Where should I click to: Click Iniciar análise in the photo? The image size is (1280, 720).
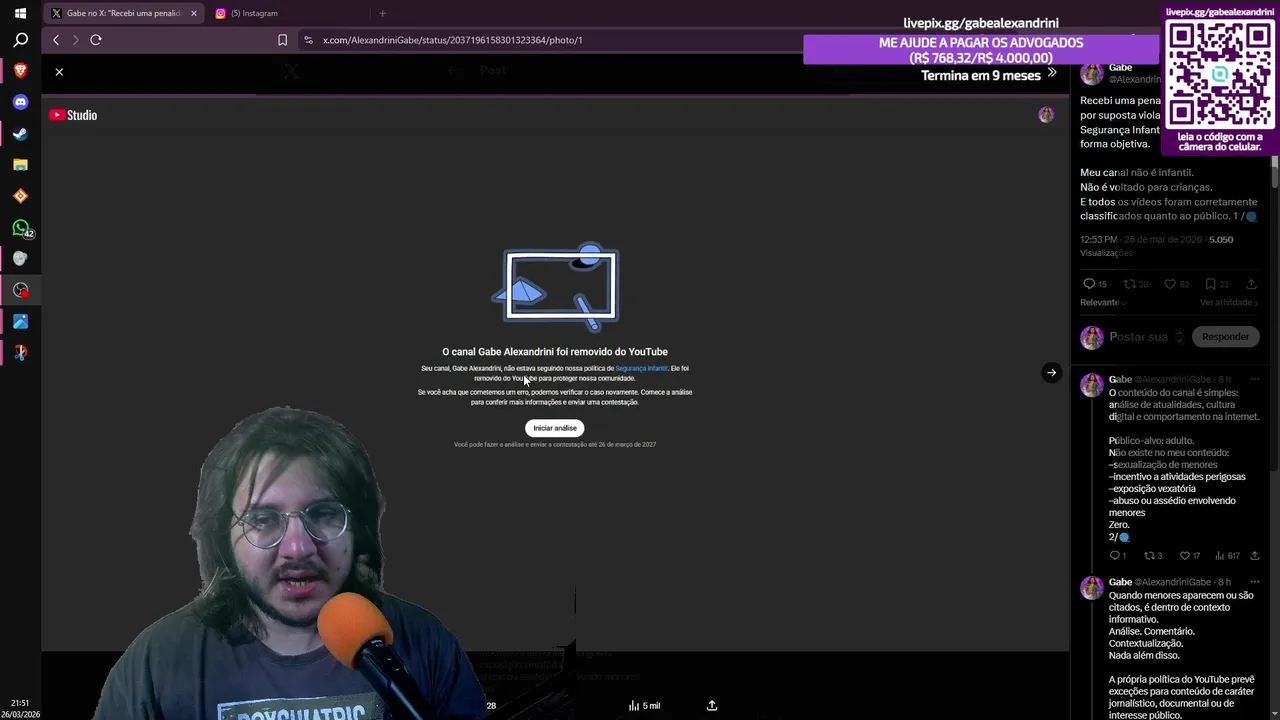pos(555,428)
